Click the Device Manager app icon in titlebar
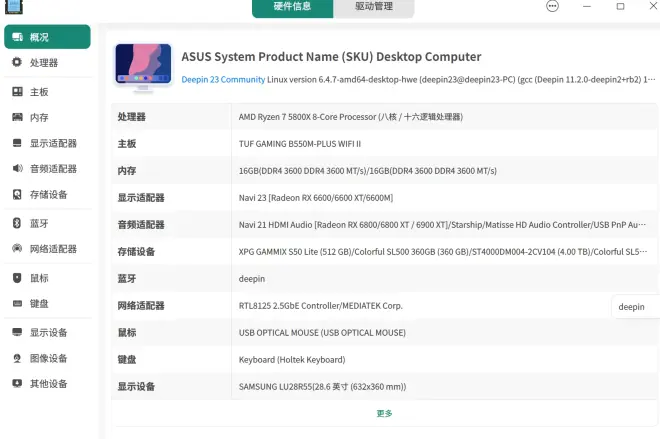This screenshot has height=439, width=660. tap(13, 7)
